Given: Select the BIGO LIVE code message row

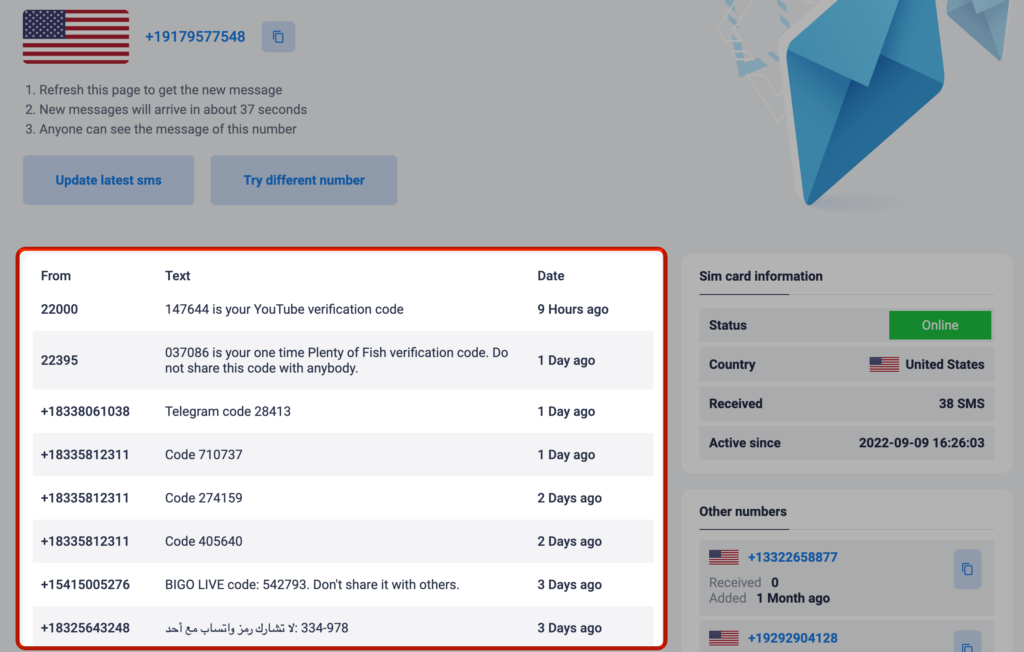Looking at the screenshot, I should click(343, 585).
